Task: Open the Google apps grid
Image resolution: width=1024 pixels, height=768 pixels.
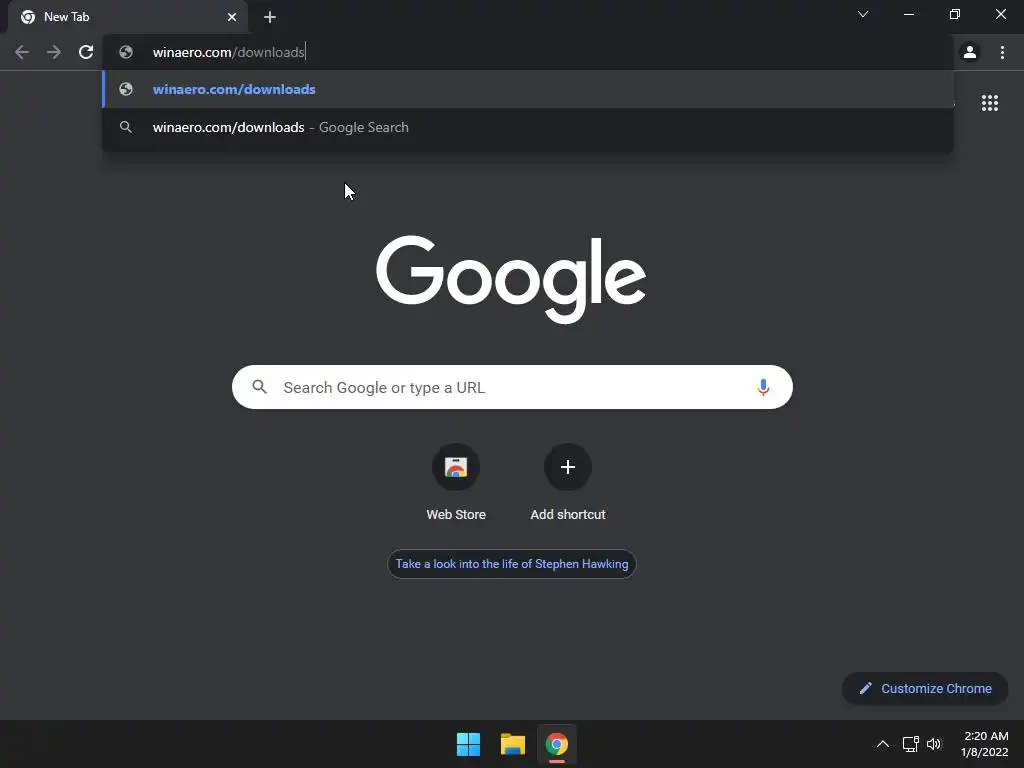Action: [x=990, y=103]
